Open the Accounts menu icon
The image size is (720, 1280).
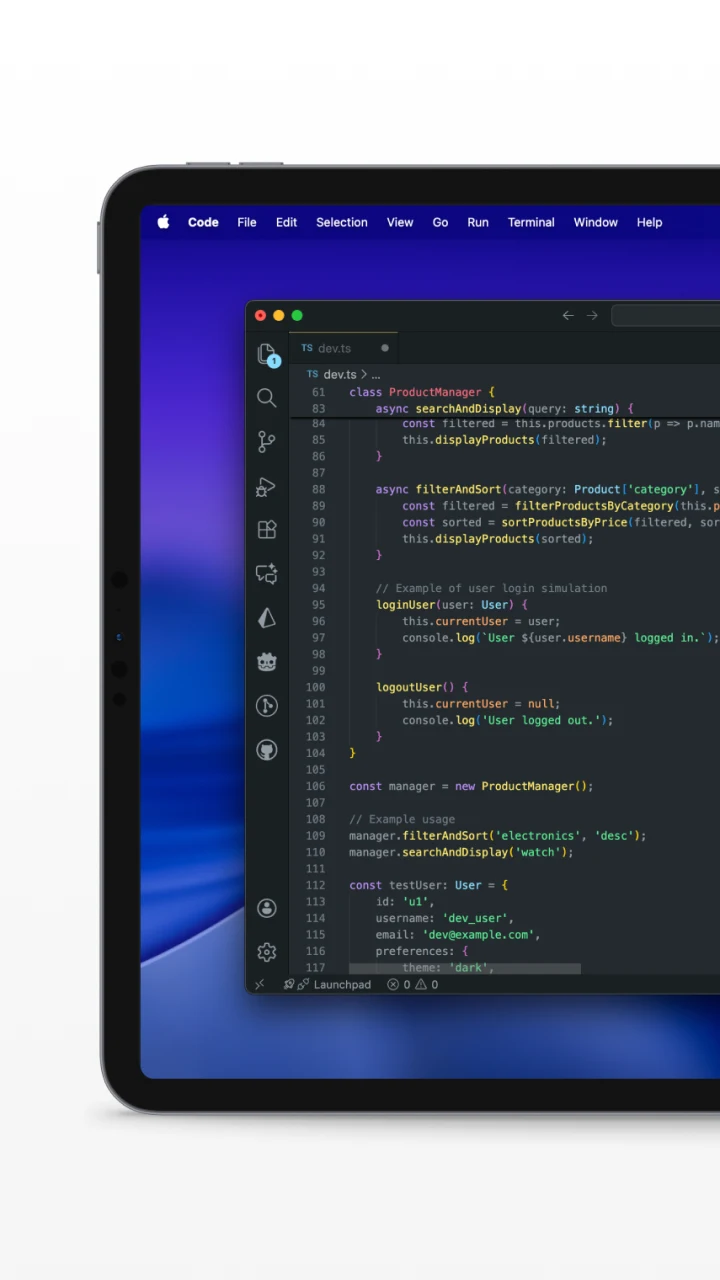click(266, 908)
